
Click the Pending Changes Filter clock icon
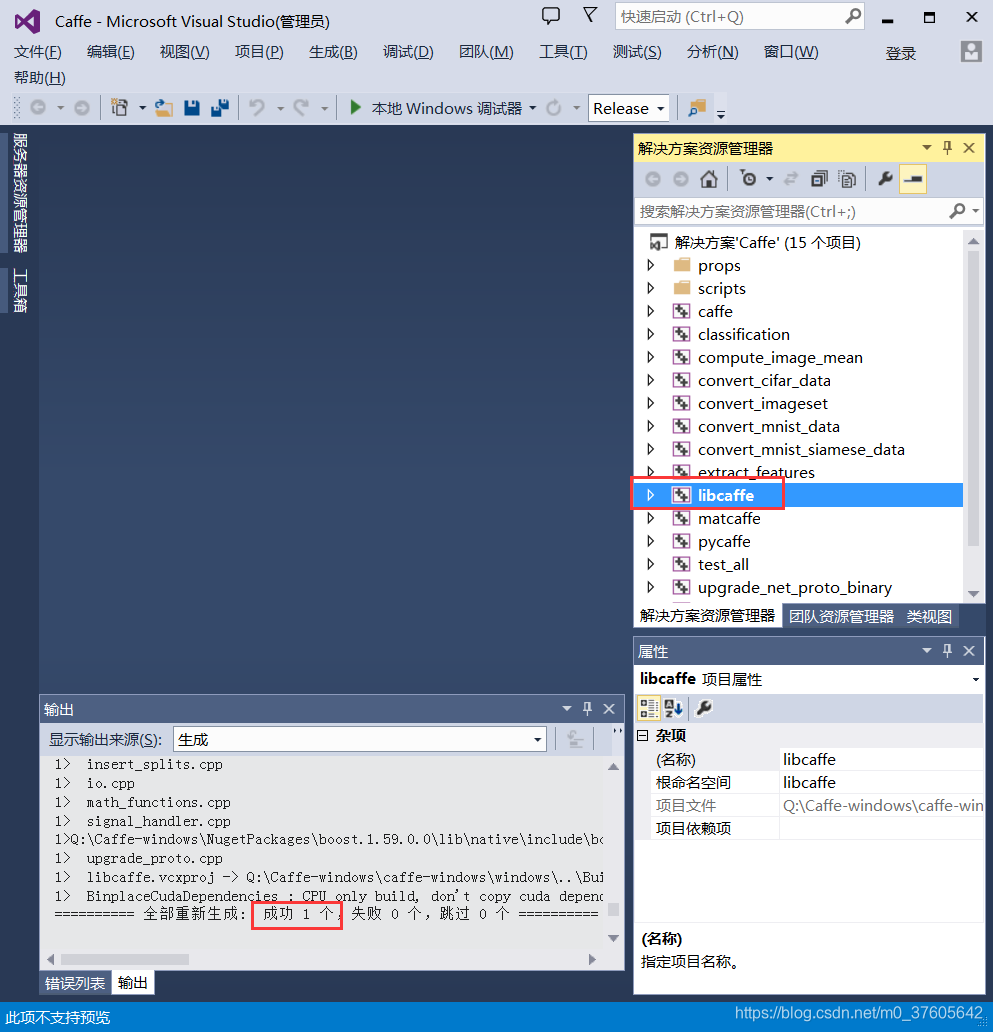(748, 178)
